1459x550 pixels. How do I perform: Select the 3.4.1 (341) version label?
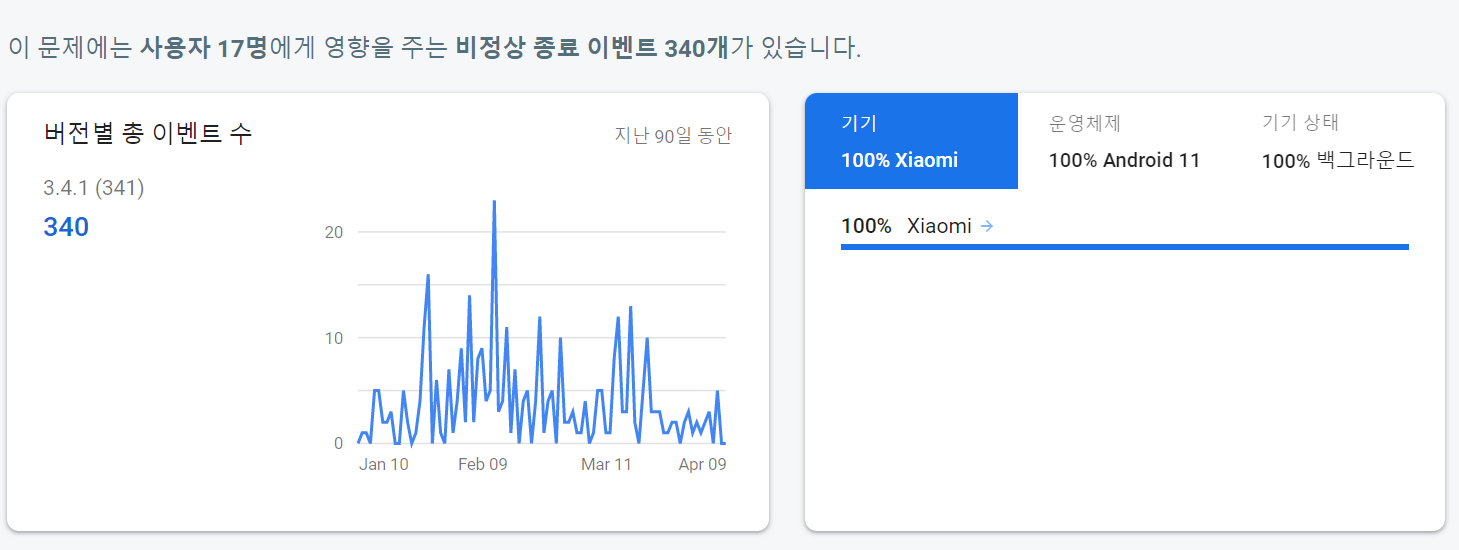tap(94, 188)
